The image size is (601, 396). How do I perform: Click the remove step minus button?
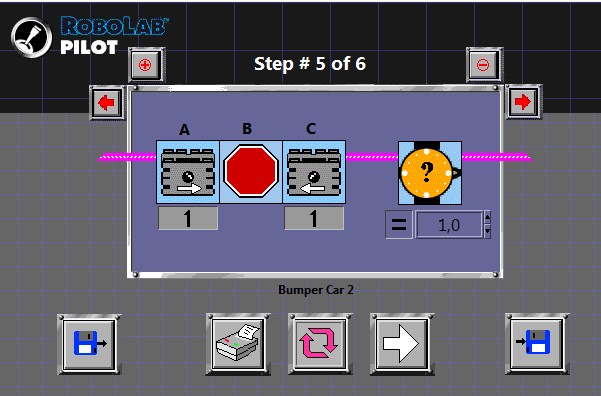[x=483, y=64]
